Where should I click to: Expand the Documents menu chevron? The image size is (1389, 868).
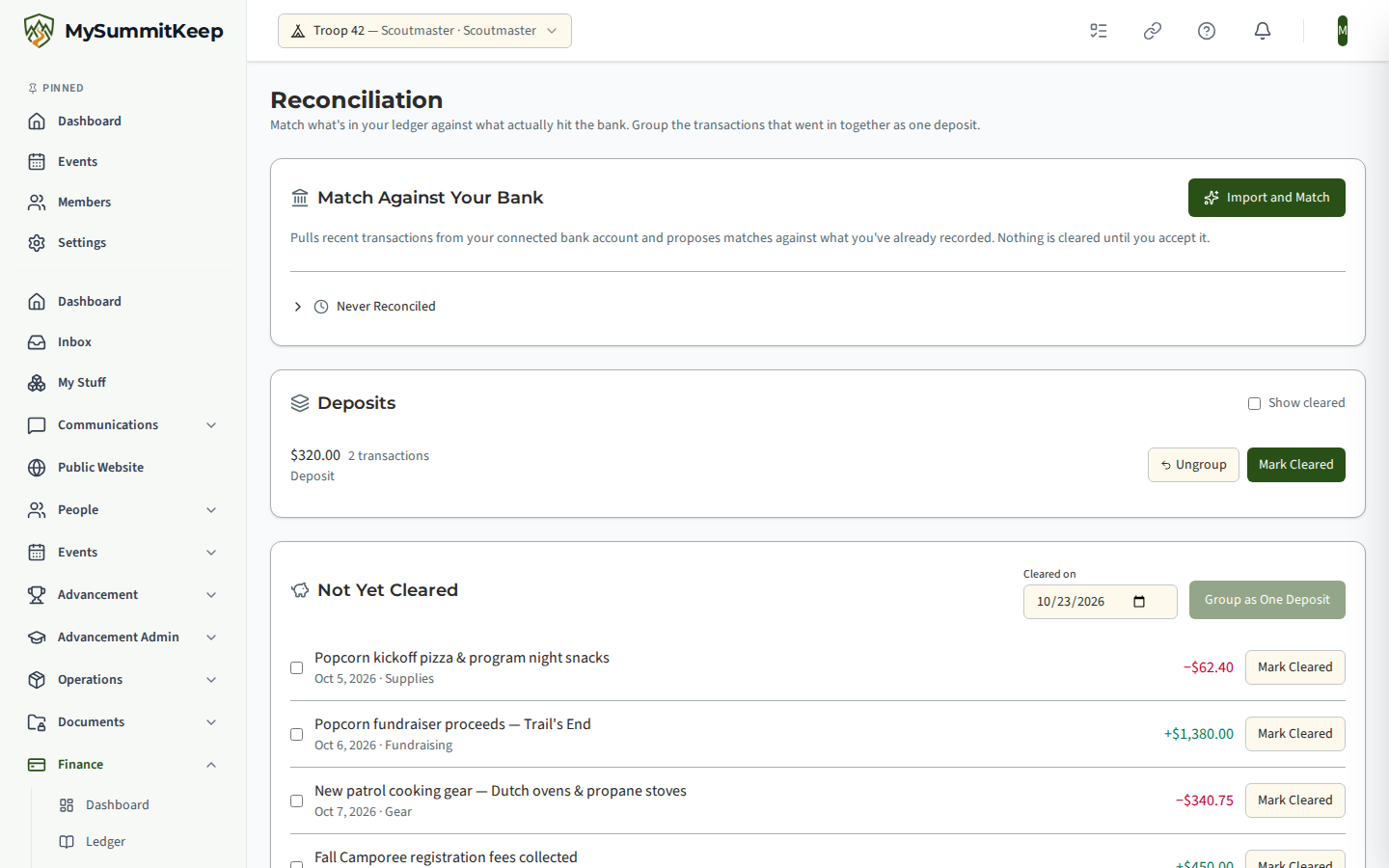[x=211, y=721]
